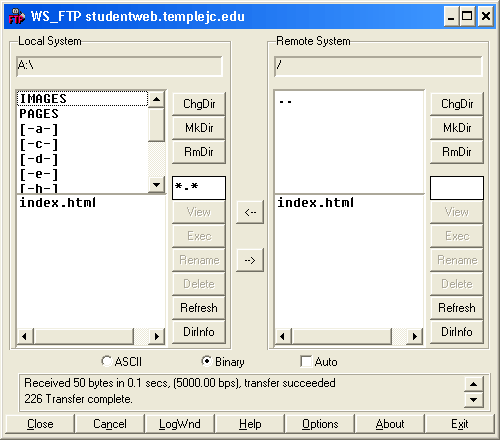500x440 pixels.
Task: Click the Close connection button
Action: pos(40,424)
